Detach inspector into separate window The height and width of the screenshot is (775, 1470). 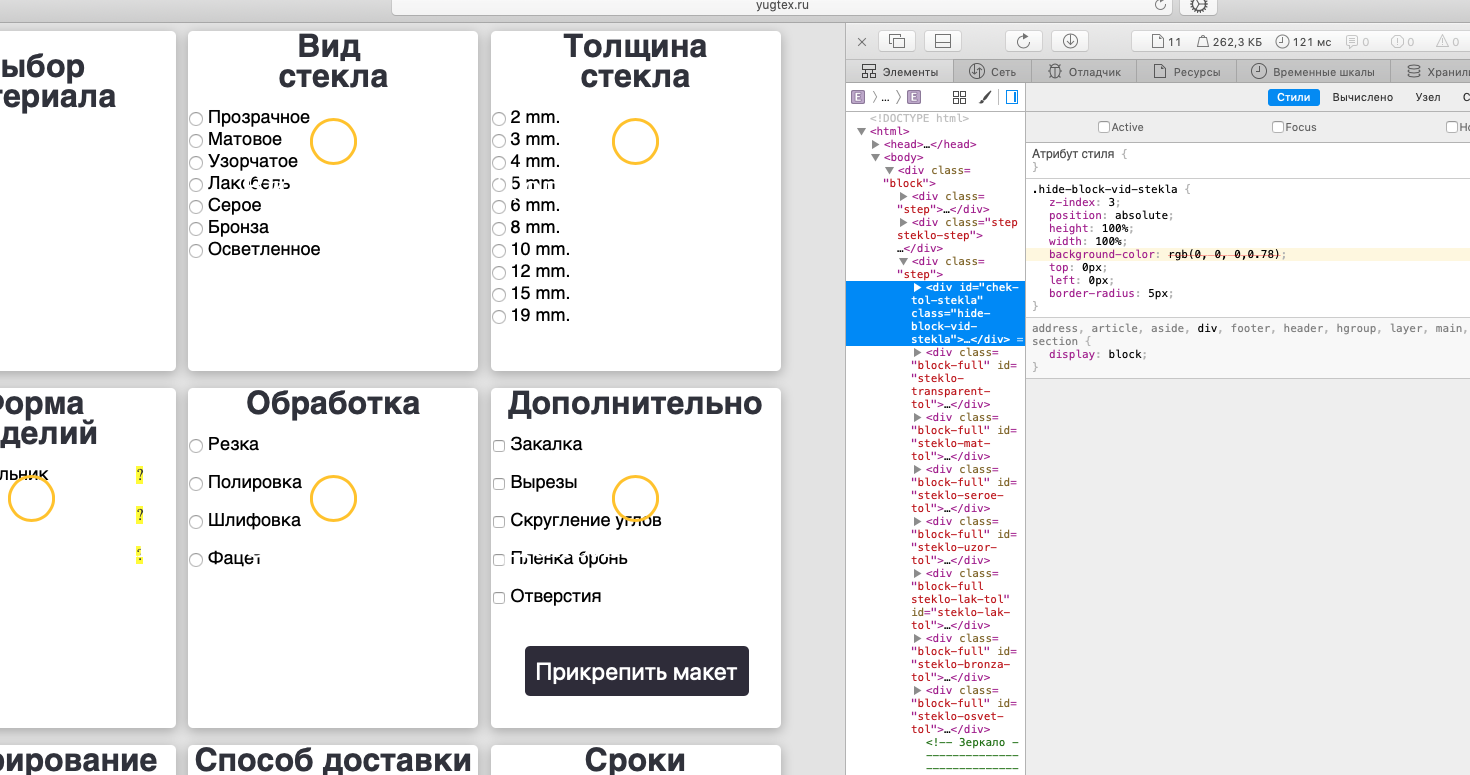coord(897,41)
